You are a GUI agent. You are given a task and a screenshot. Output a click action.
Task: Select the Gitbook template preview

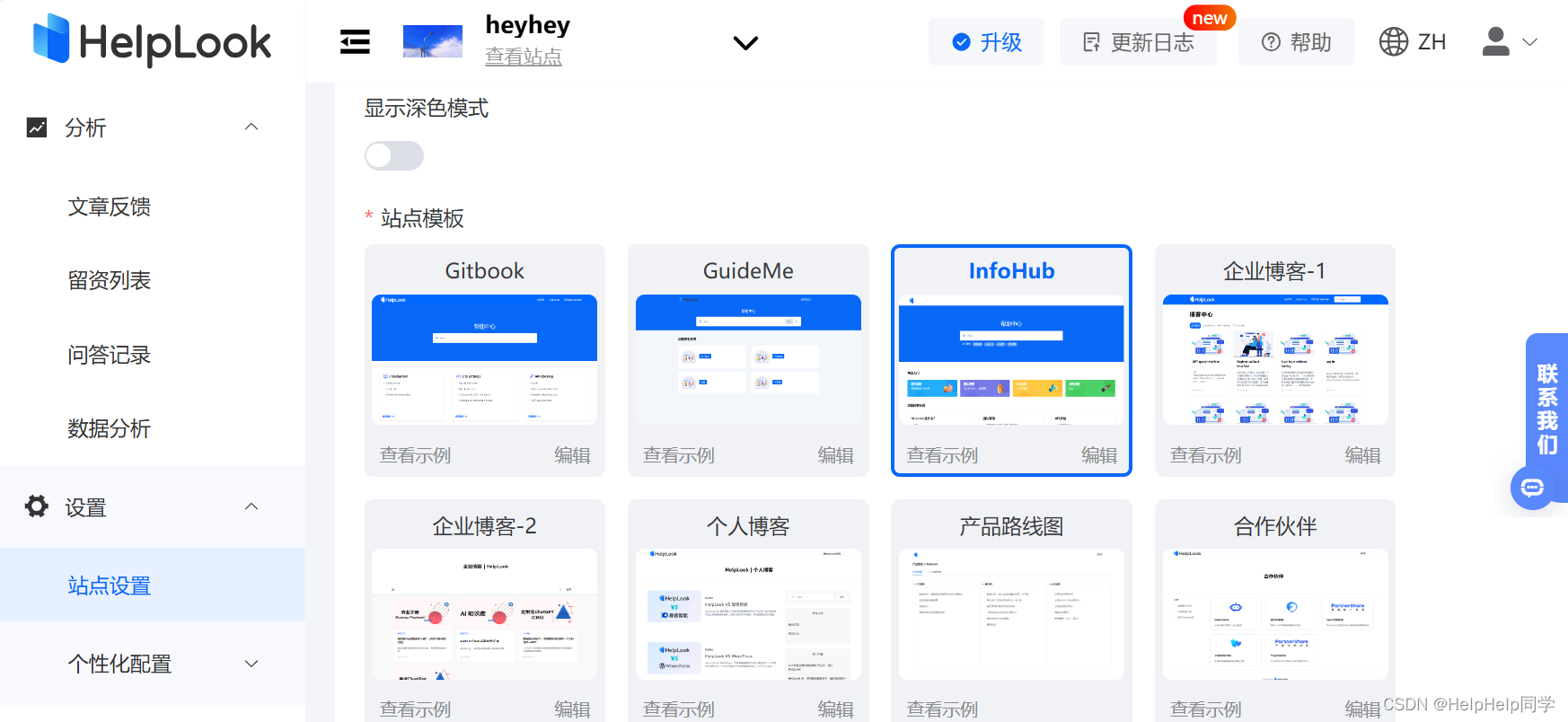(x=485, y=360)
